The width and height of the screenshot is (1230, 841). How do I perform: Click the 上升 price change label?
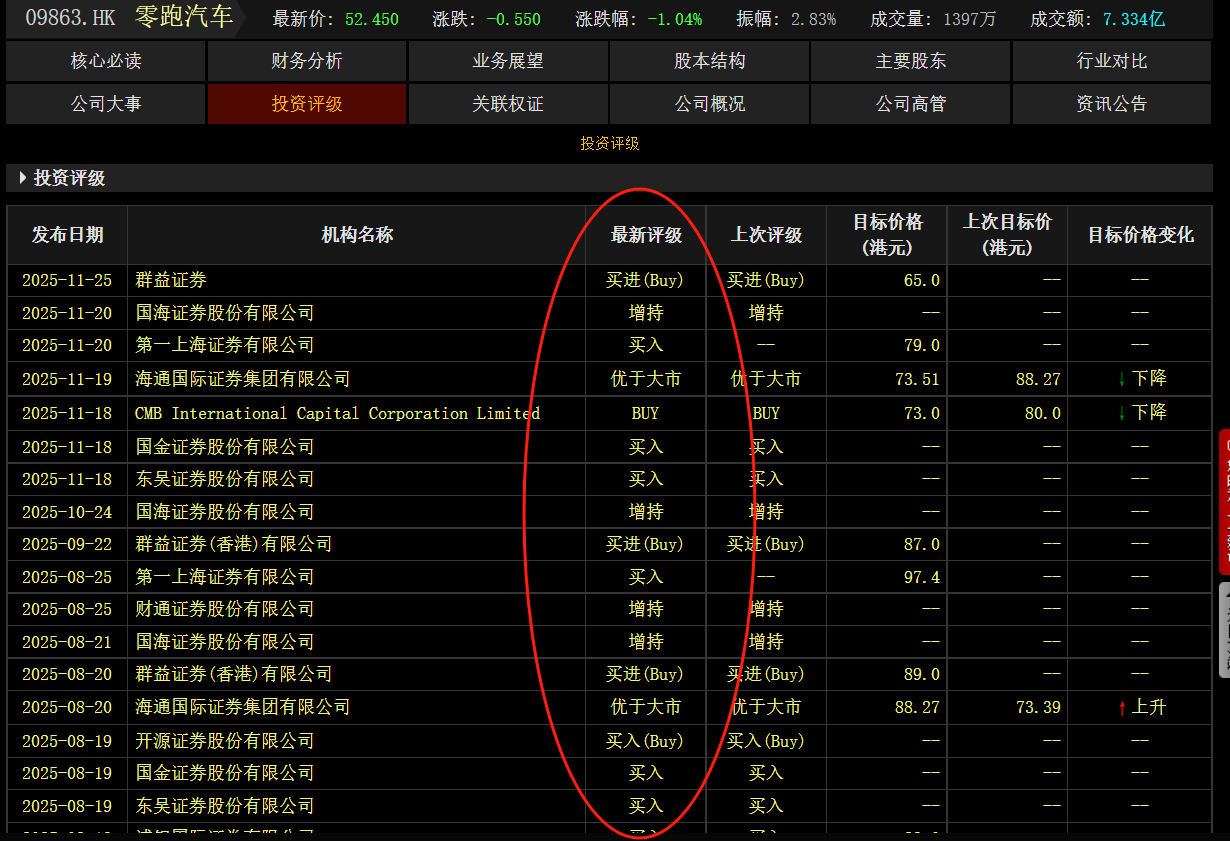pos(1149,708)
